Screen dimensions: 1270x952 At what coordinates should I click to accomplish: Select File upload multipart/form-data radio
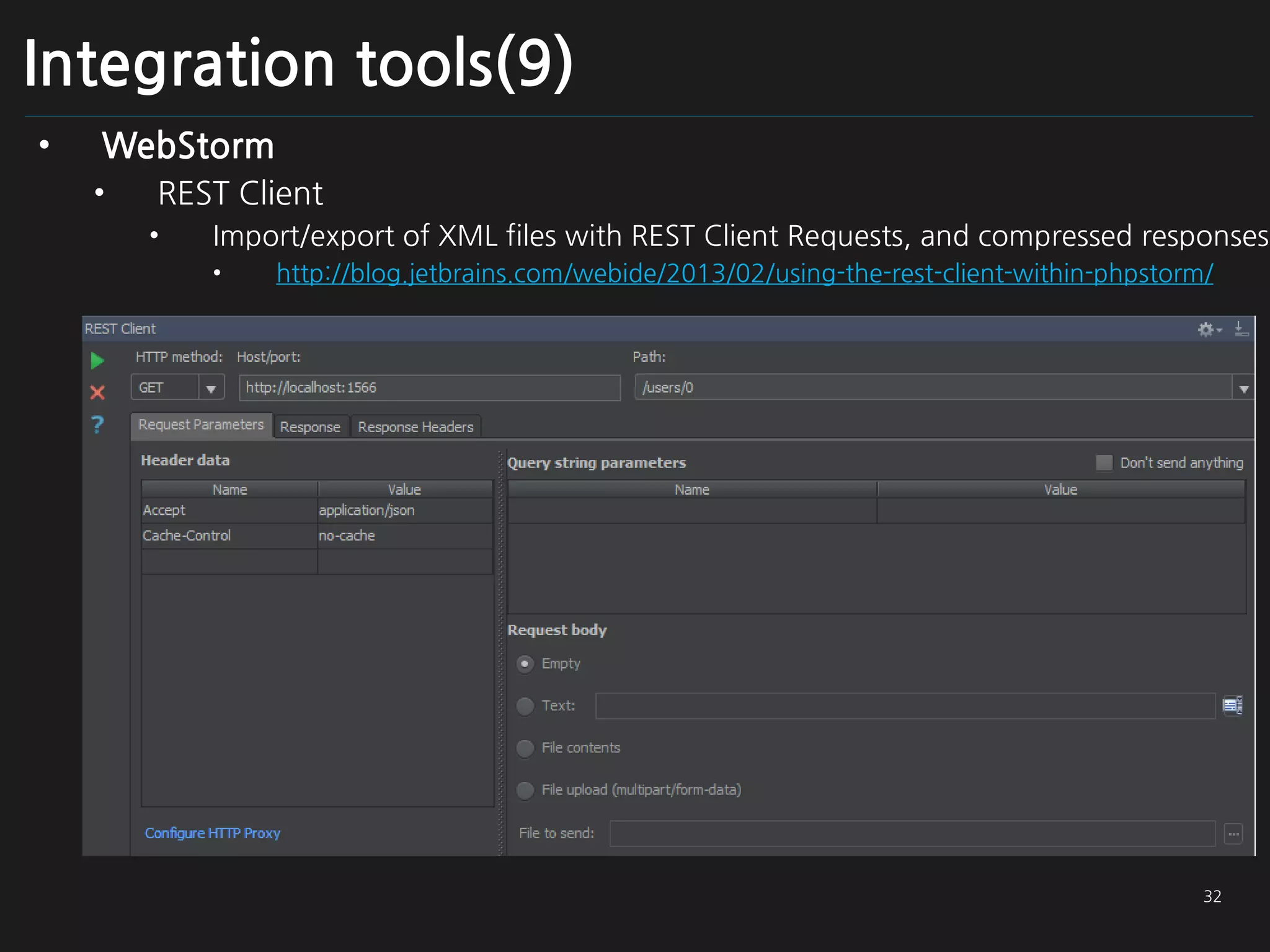click(525, 790)
